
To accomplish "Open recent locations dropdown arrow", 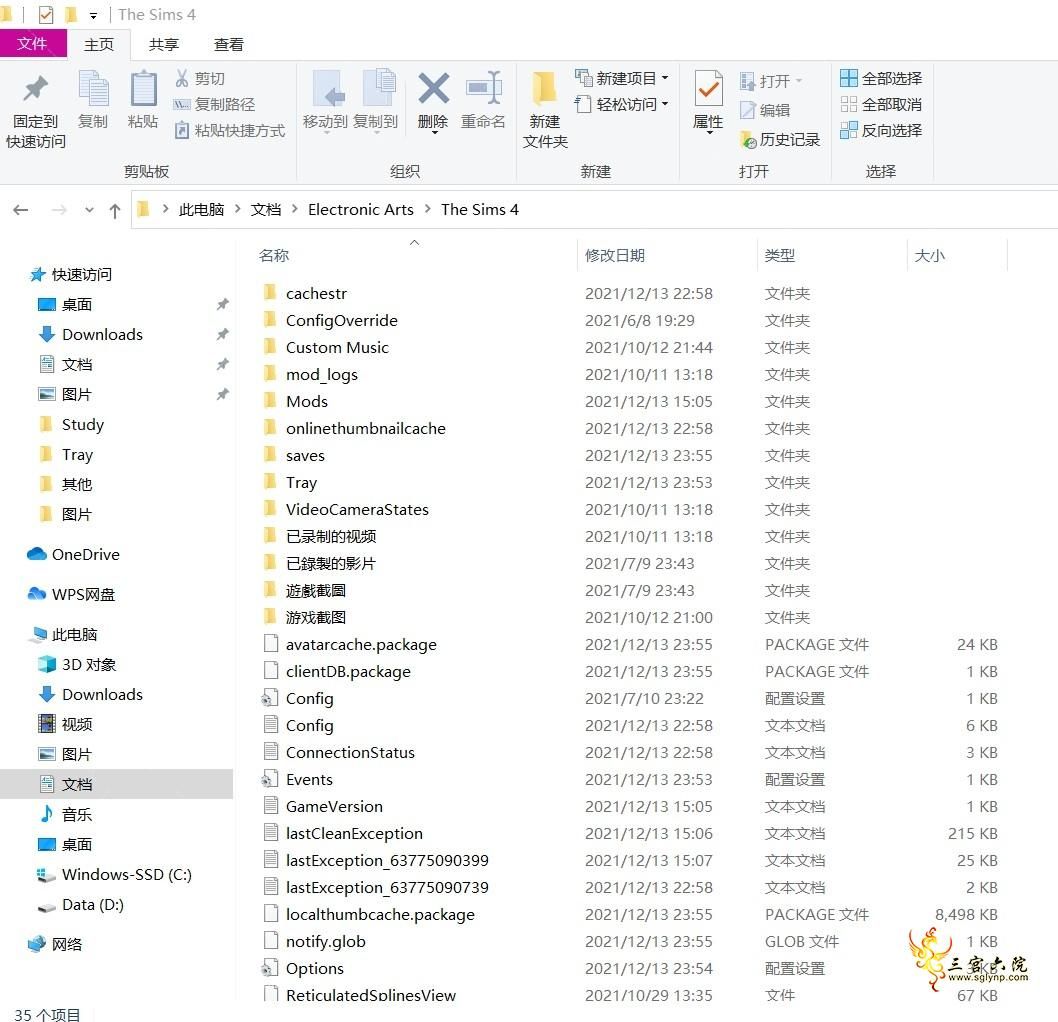I will pyautogui.click(x=89, y=210).
